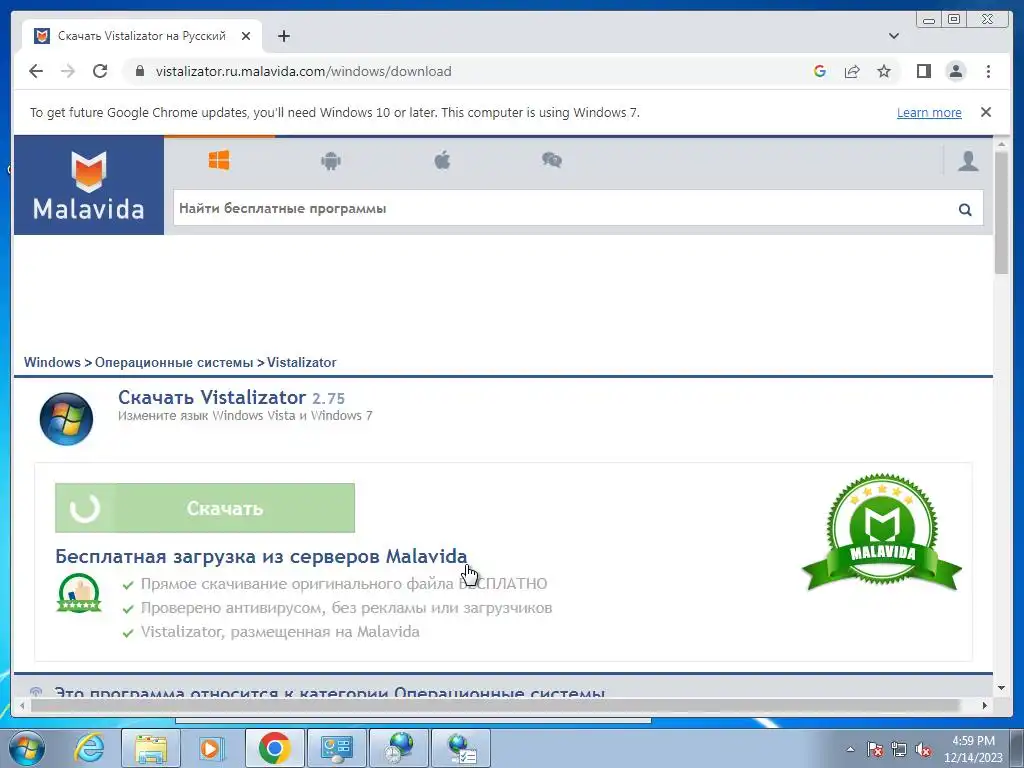Open the muted volume tray icon

[x=923, y=749]
